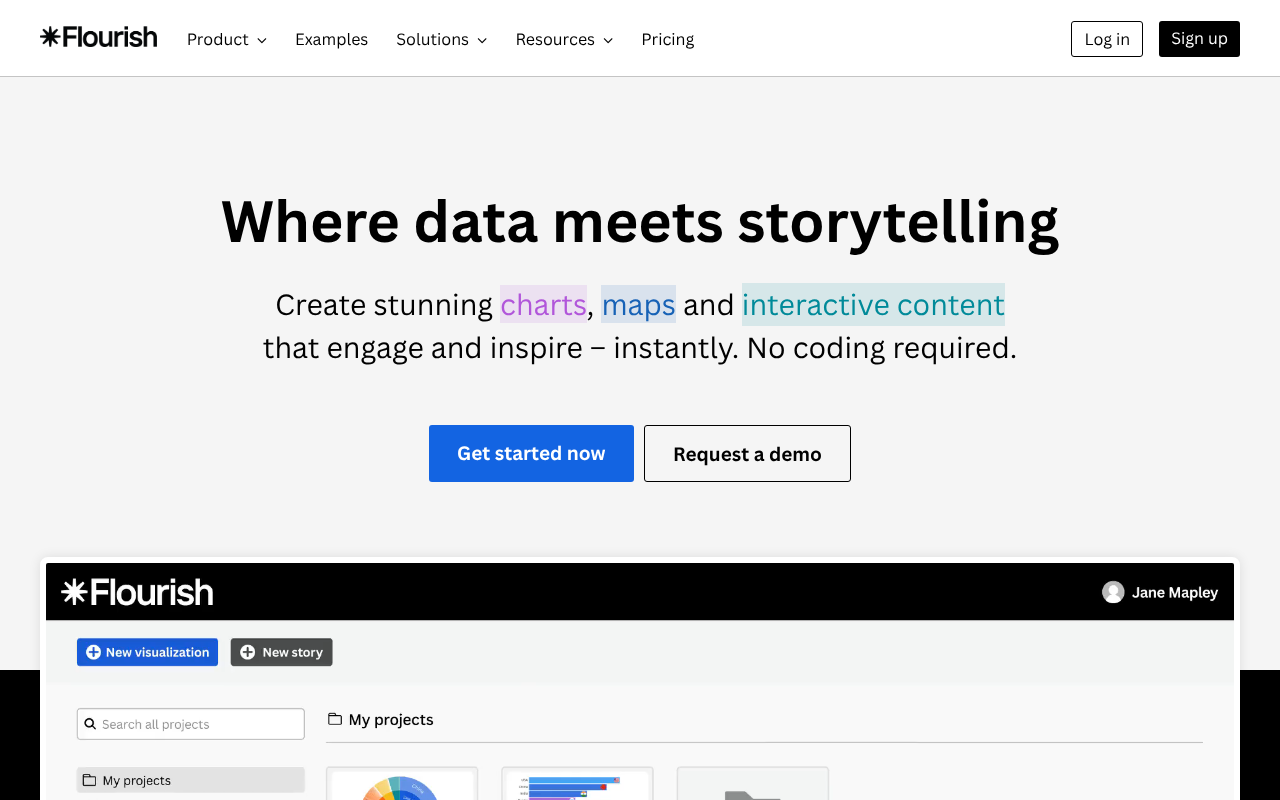Screen dimensions: 1280x800
Task: Go to the Examples page
Action: (331, 39)
